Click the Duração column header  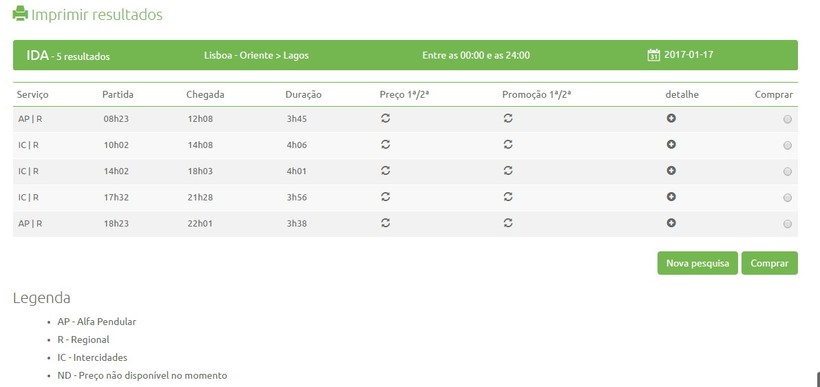(303, 95)
